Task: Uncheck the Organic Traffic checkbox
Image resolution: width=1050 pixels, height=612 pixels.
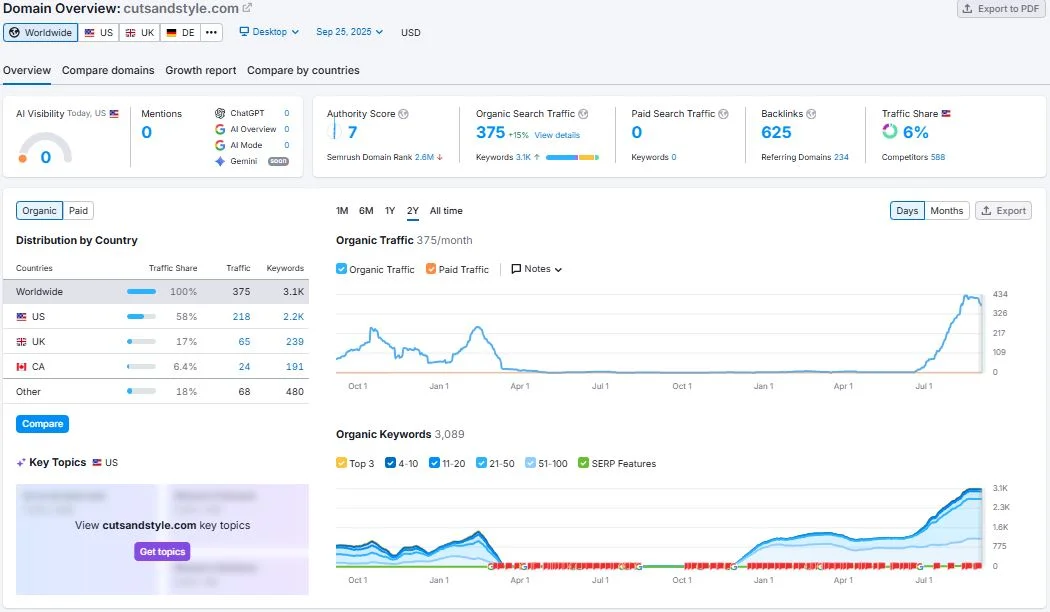Action: 342,269
